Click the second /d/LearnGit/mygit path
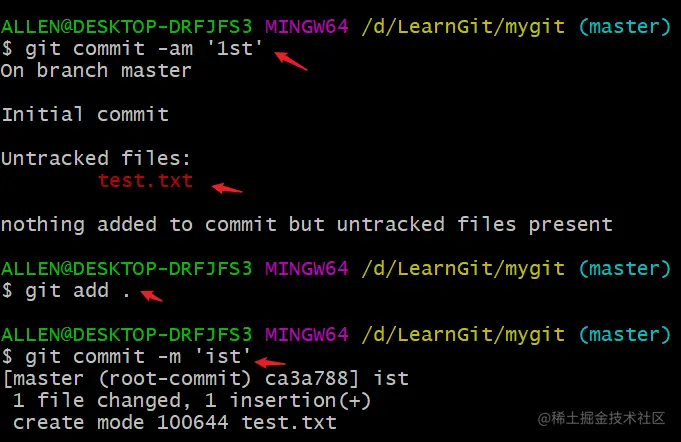Image resolution: width=681 pixels, height=442 pixels. (463, 268)
